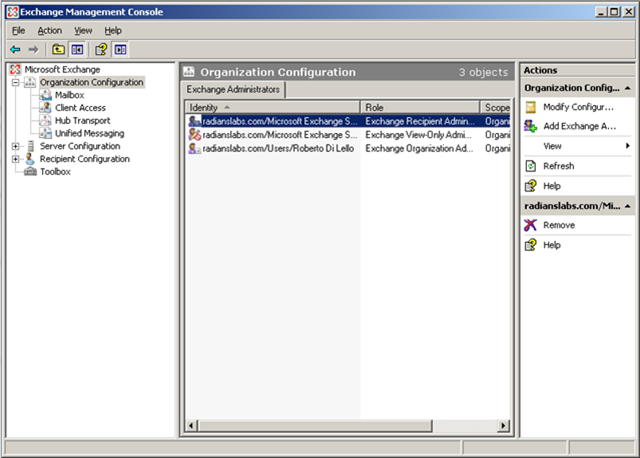This screenshot has height=458, width=640.
Task: Click the Show/Hide Action Pane toolbar icon
Action: coord(120,49)
